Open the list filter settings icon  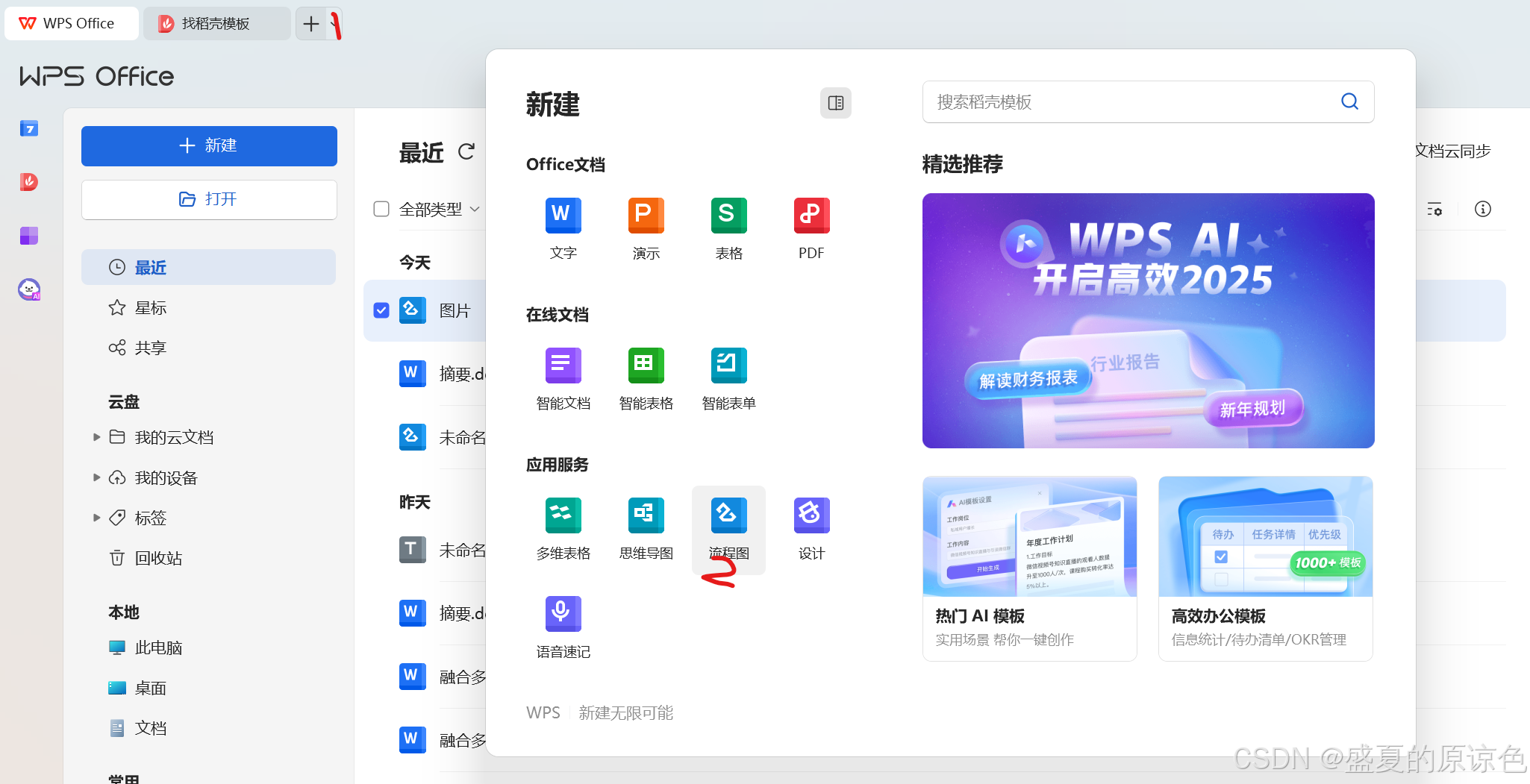[1434, 209]
